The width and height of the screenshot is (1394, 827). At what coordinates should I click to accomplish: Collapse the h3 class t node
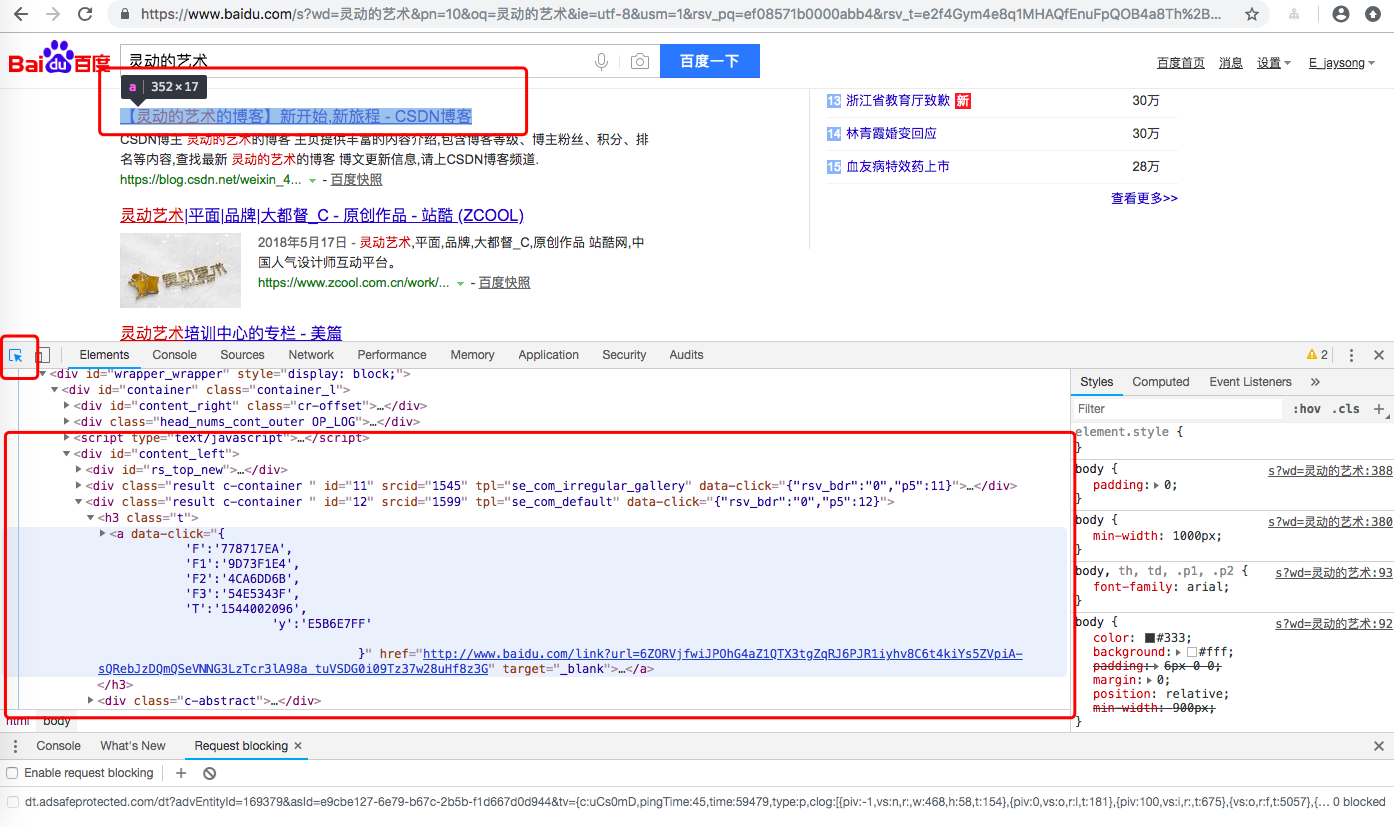pos(91,518)
